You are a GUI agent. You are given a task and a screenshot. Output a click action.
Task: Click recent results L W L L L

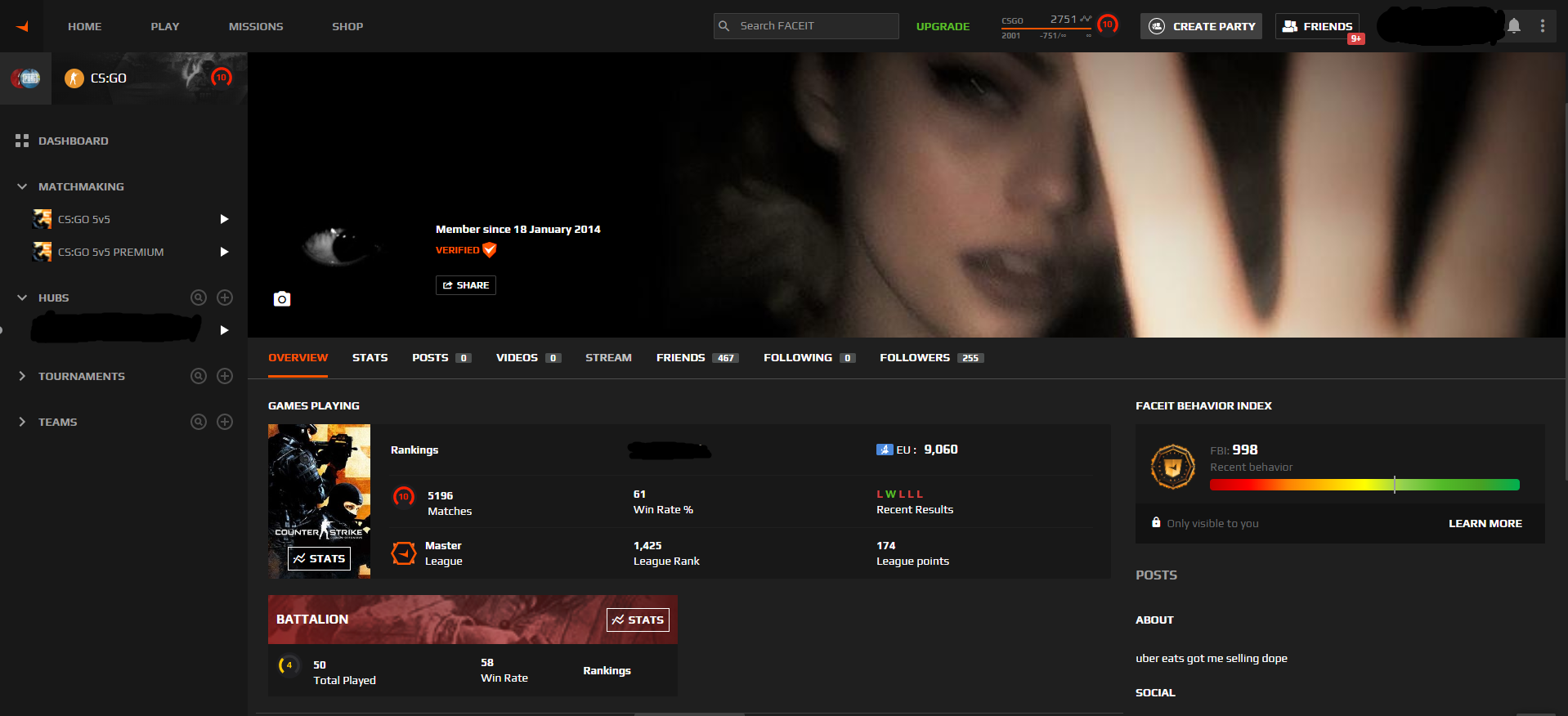point(900,494)
